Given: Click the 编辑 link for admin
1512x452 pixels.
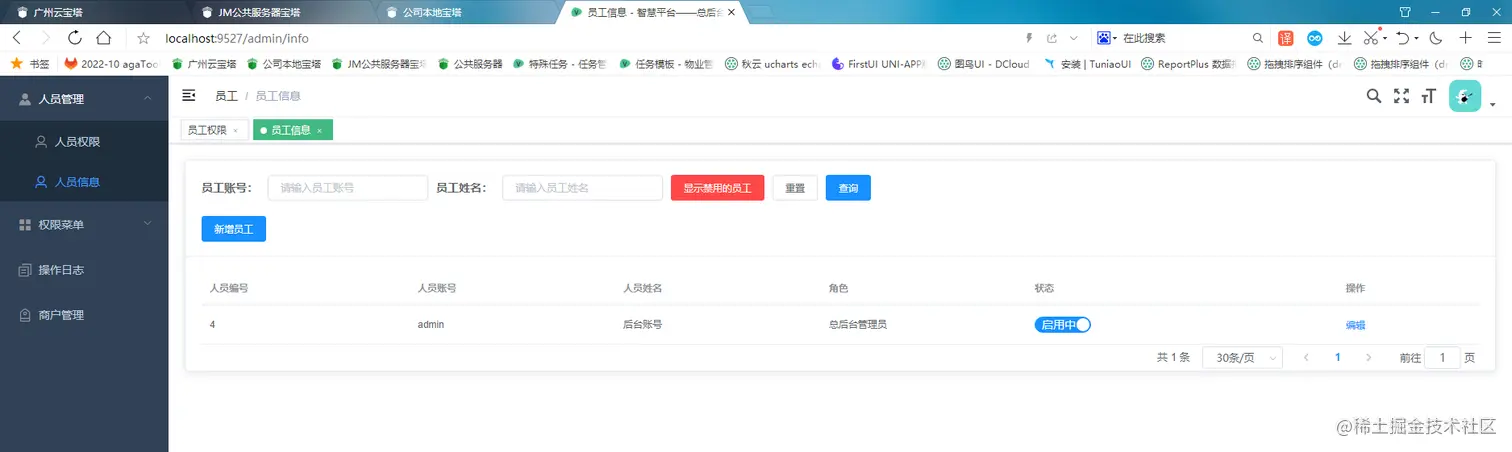Looking at the screenshot, I should coord(1356,325).
